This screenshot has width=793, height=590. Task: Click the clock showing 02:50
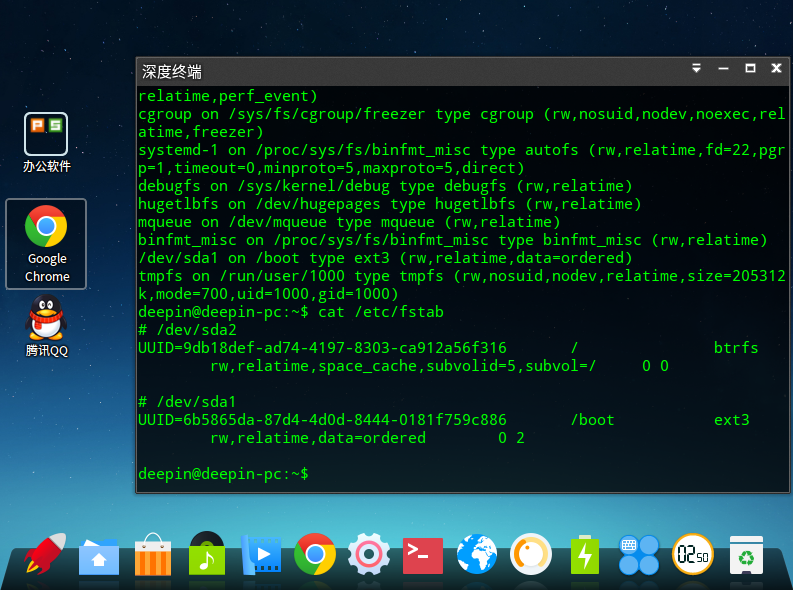[692, 554]
